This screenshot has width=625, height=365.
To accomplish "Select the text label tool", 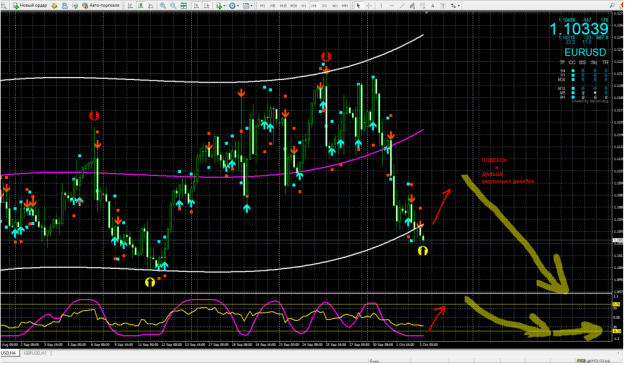I will [443, 6].
